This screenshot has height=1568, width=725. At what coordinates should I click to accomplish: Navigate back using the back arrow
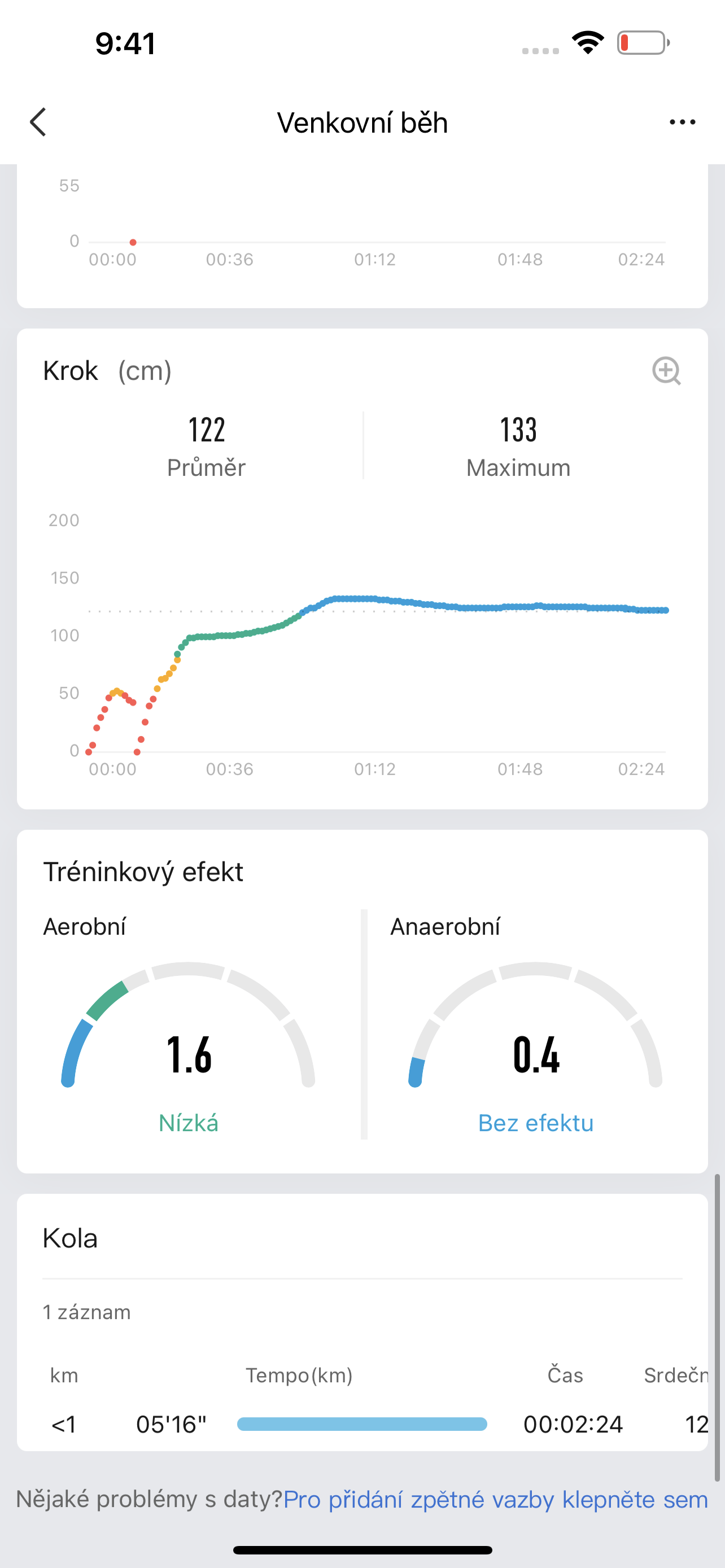[x=38, y=122]
